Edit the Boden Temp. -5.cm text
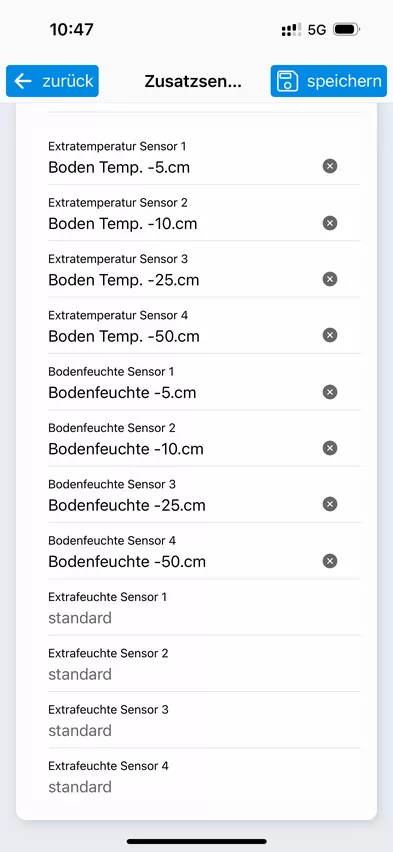The image size is (393, 852). pos(119,167)
